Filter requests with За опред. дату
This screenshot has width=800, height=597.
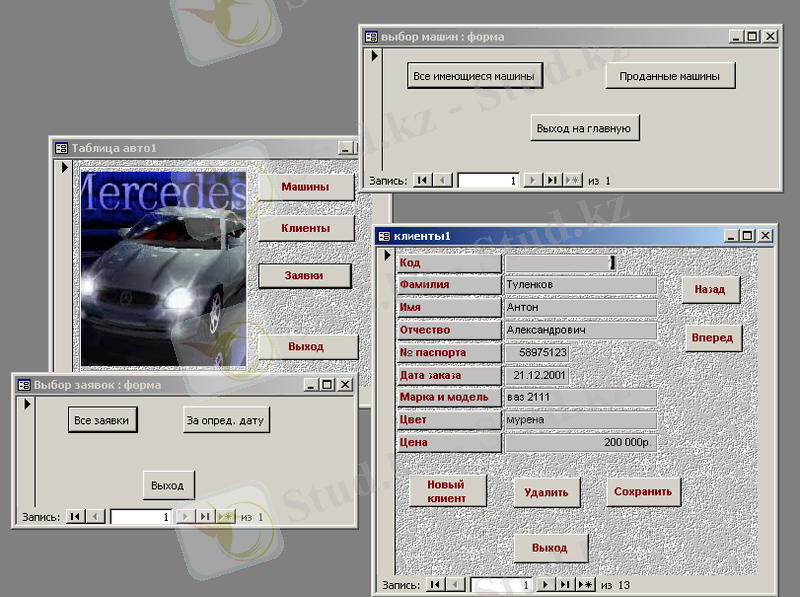coord(226,420)
